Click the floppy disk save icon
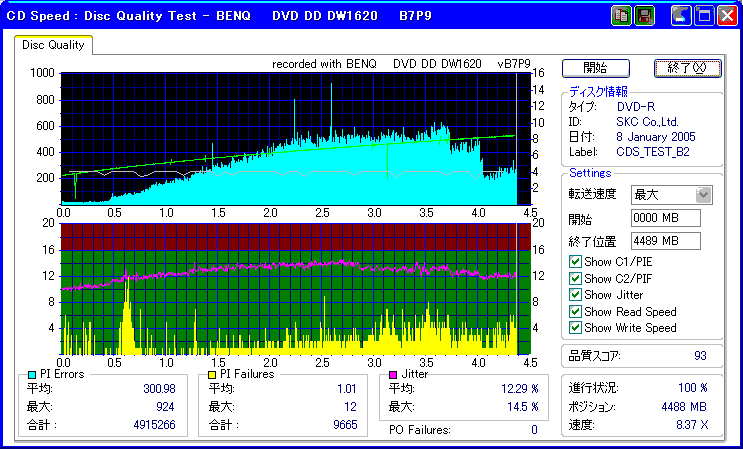Screen dimensions: 743x449 tap(644, 16)
